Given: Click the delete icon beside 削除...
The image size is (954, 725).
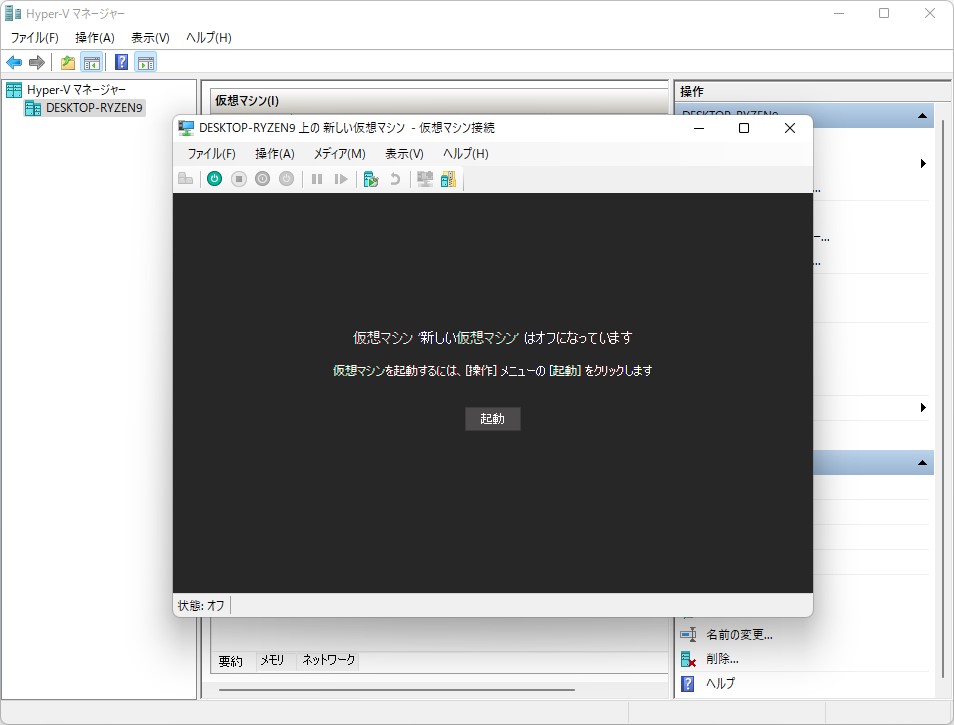Looking at the screenshot, I should 688,659.
